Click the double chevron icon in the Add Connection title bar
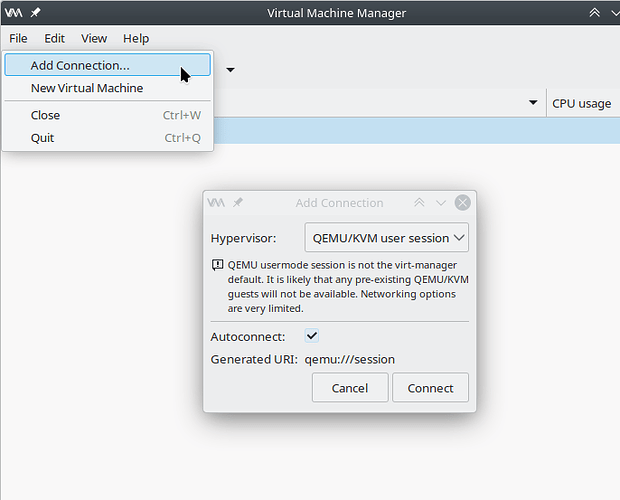Viewport: 620px width, 500px height. point(419,203)
